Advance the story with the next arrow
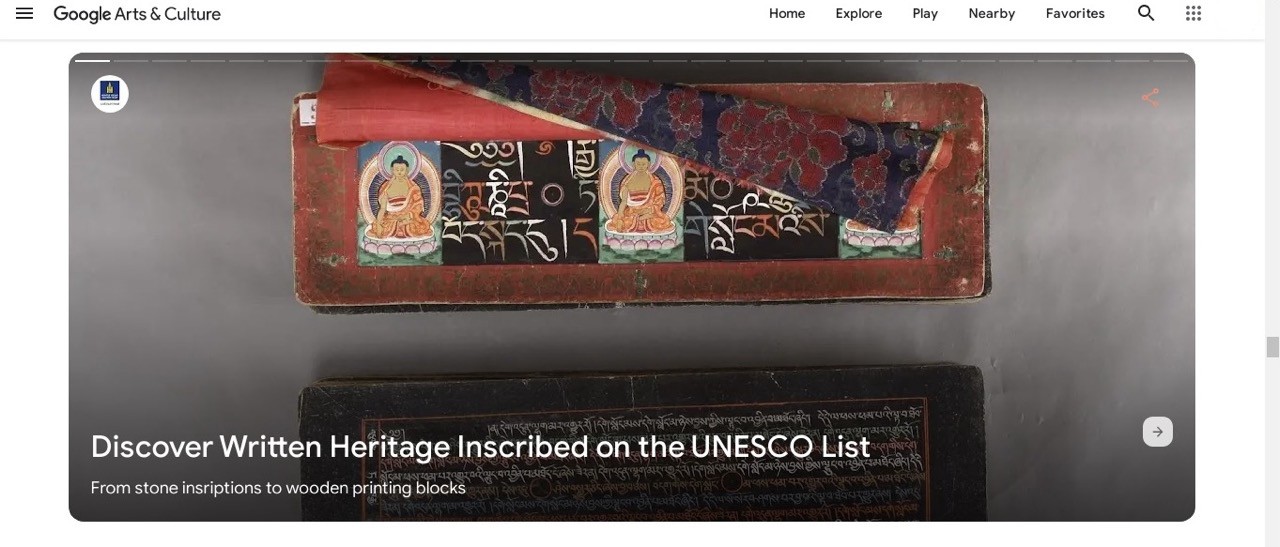Viewport: 1280px width, 547px height. tap(1158, 432)
